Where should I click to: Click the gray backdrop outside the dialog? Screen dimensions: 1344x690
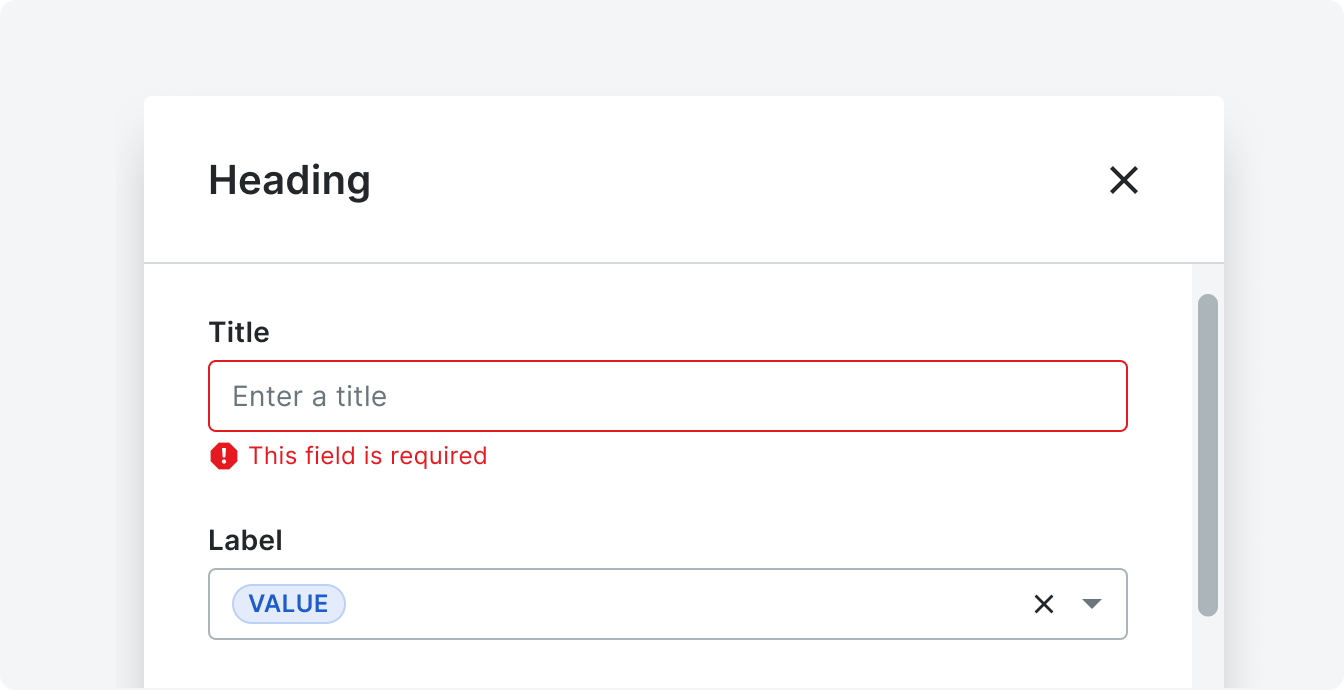coord(672,48)
